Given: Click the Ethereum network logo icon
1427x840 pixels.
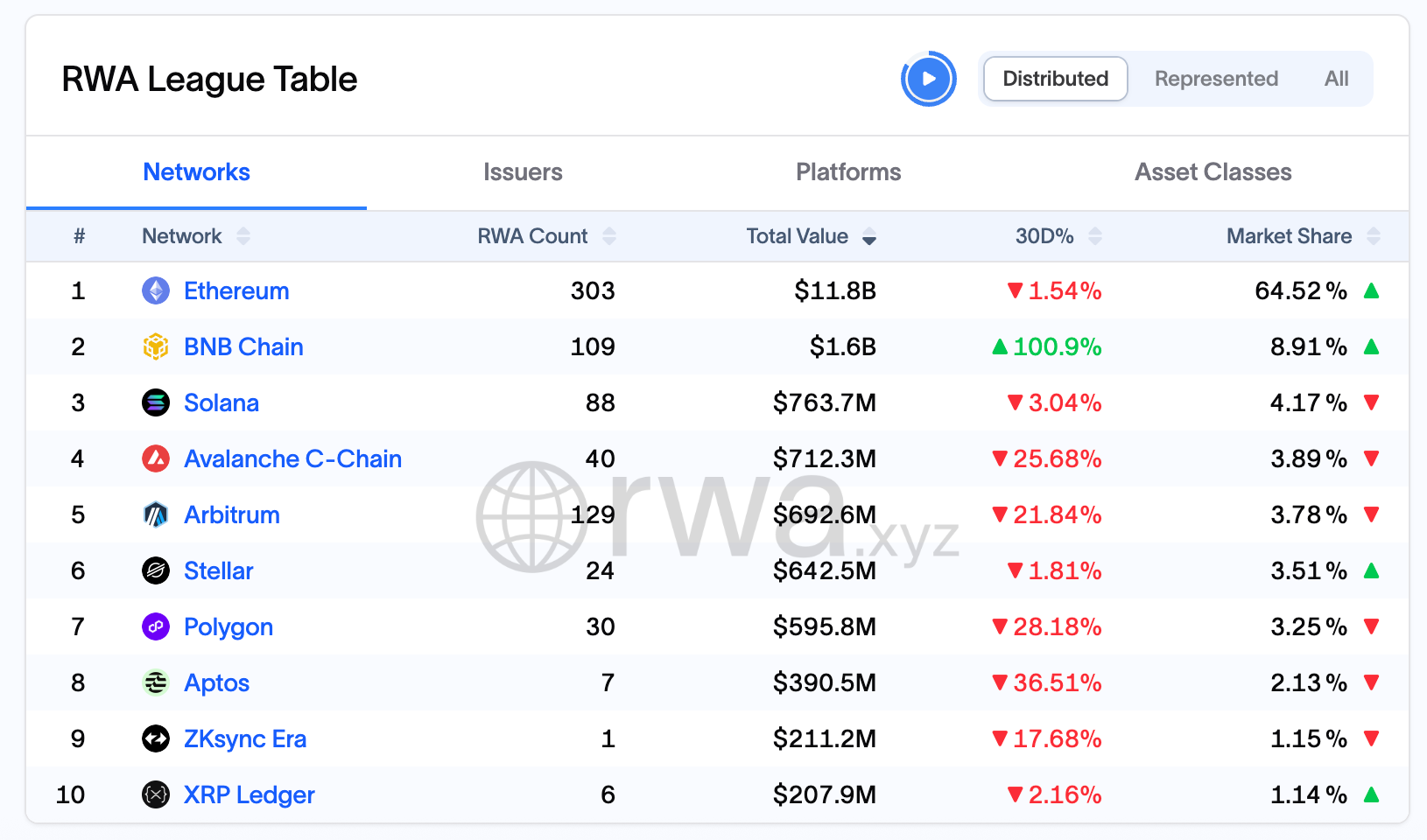Looking at the screenshot, I should pyautogui.click(x=156, y=290).
